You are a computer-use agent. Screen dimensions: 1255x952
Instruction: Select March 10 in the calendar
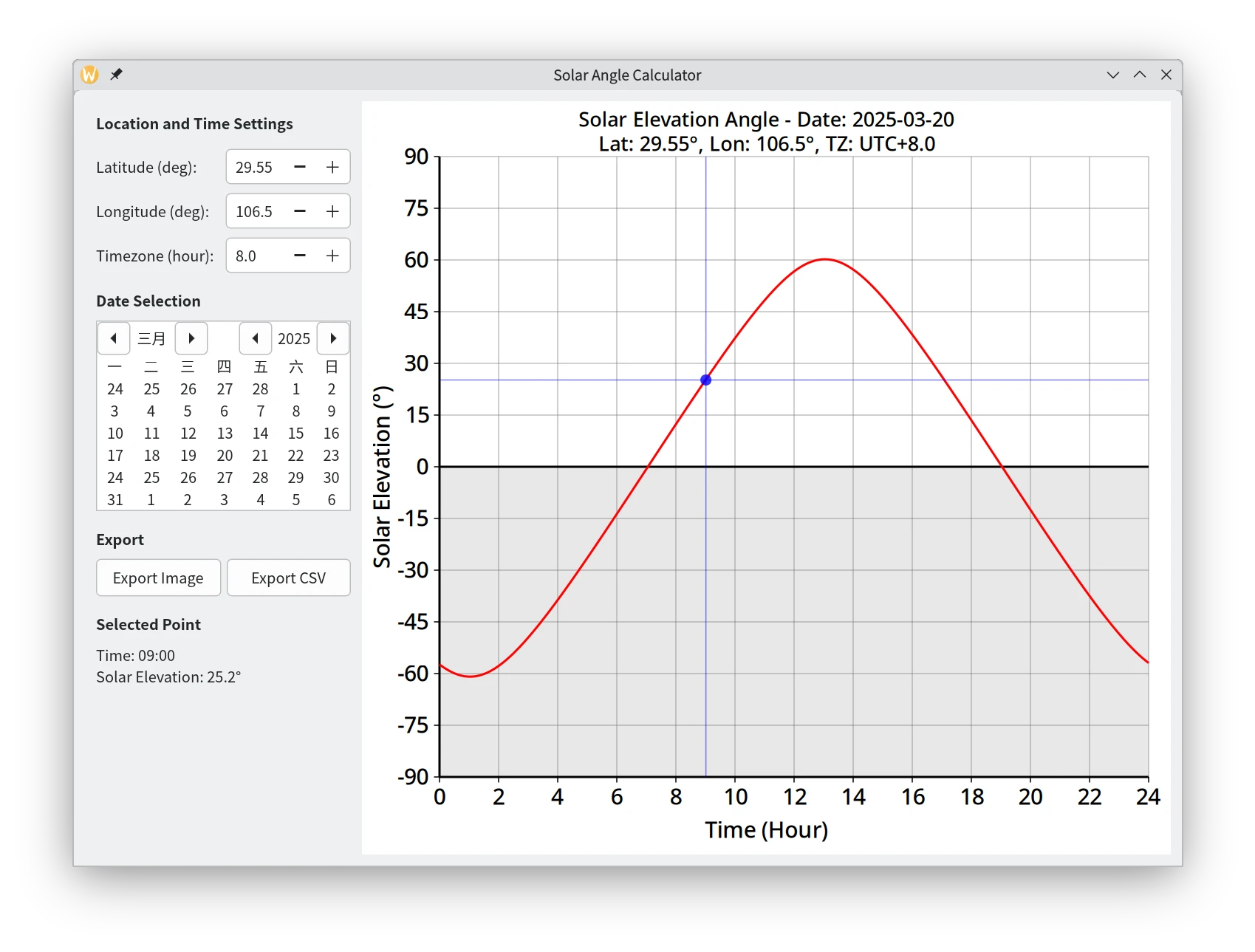point(115,434)
